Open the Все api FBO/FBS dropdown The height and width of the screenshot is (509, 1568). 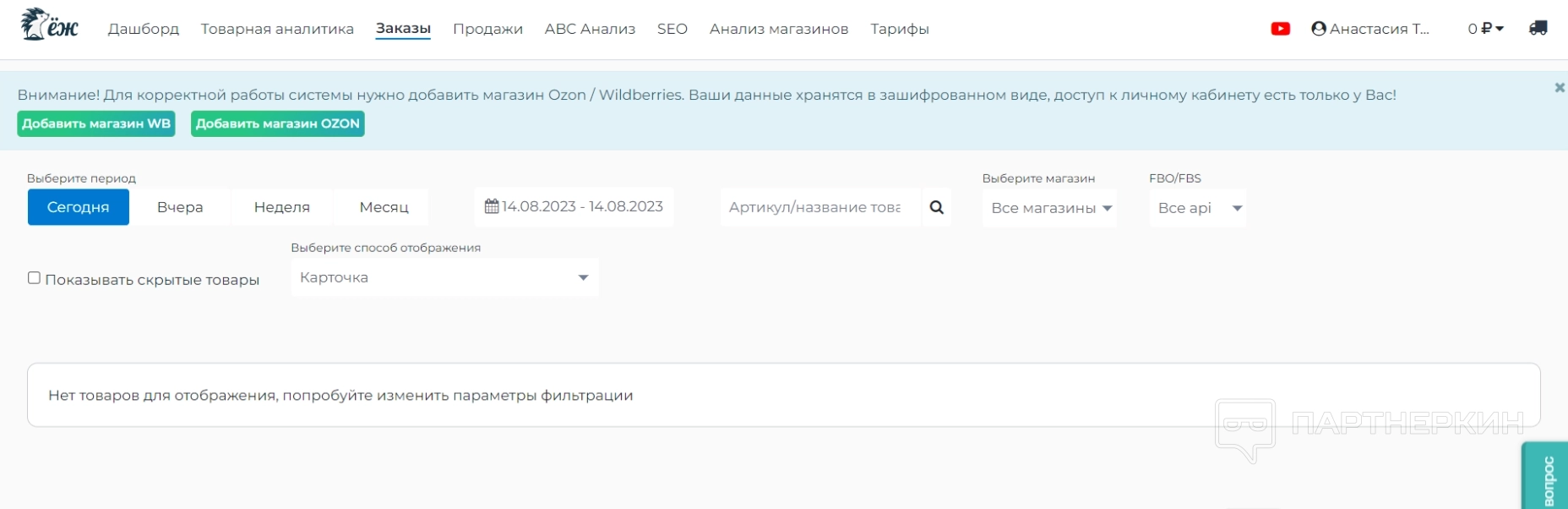pyautogui.click(x=1198, y=208)
